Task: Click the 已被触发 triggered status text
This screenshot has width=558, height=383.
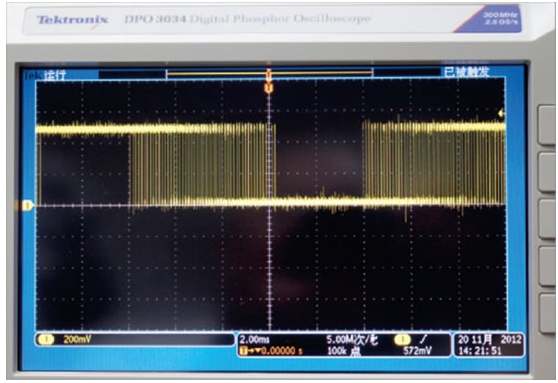Action: 466,72
